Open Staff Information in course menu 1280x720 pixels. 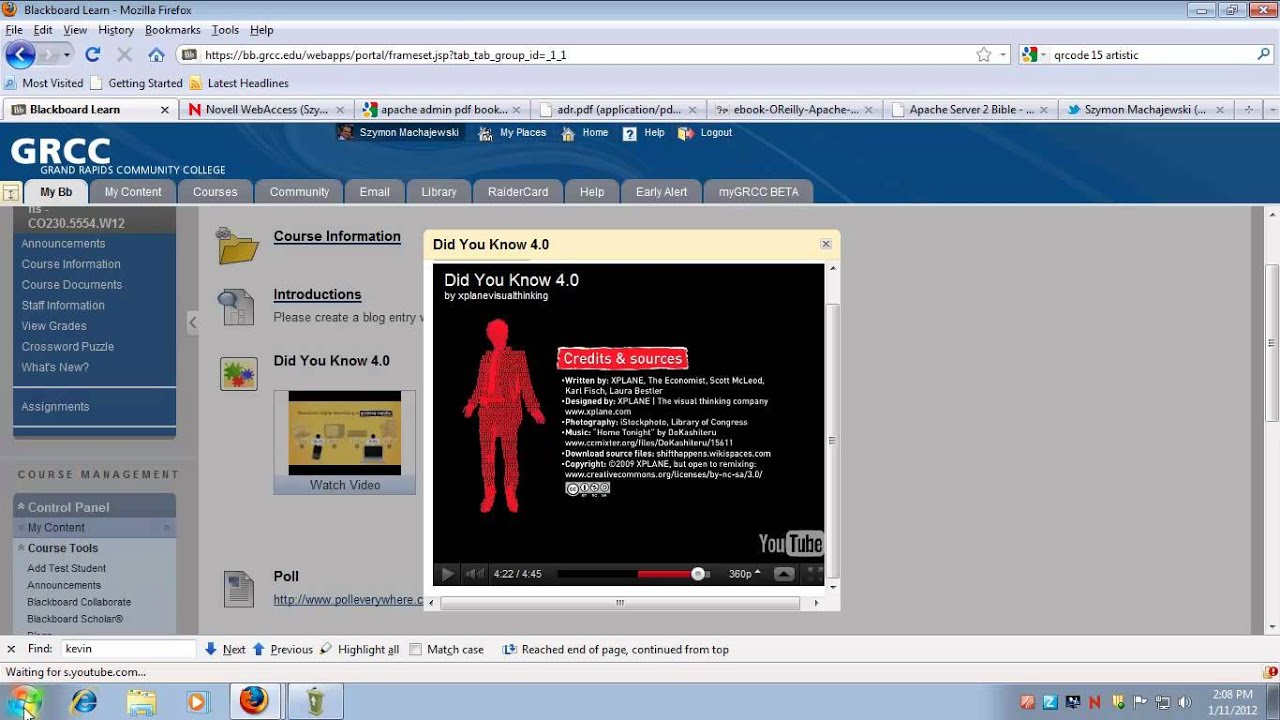coord(63,306)
